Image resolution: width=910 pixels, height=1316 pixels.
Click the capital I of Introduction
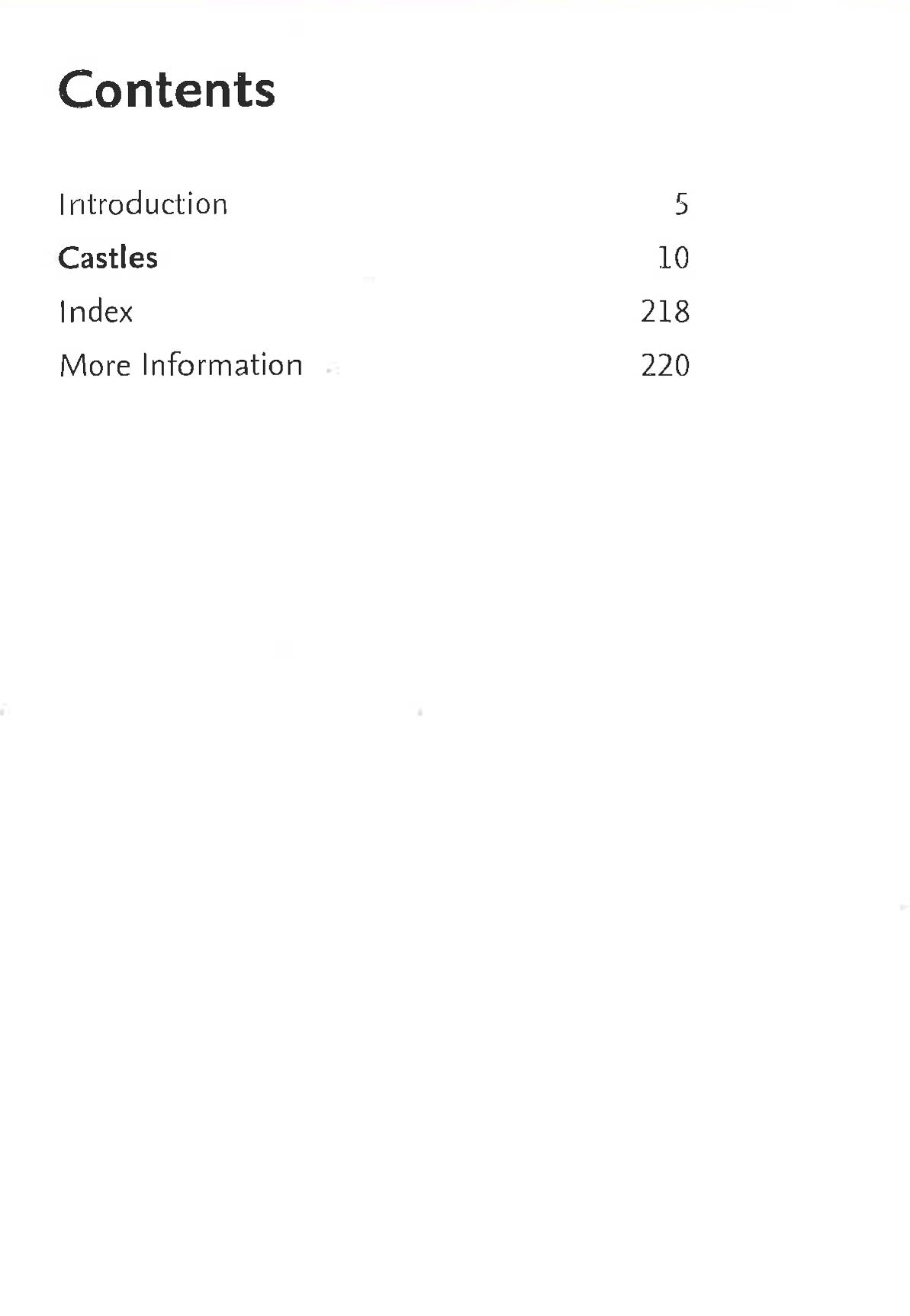pos(62,204)
